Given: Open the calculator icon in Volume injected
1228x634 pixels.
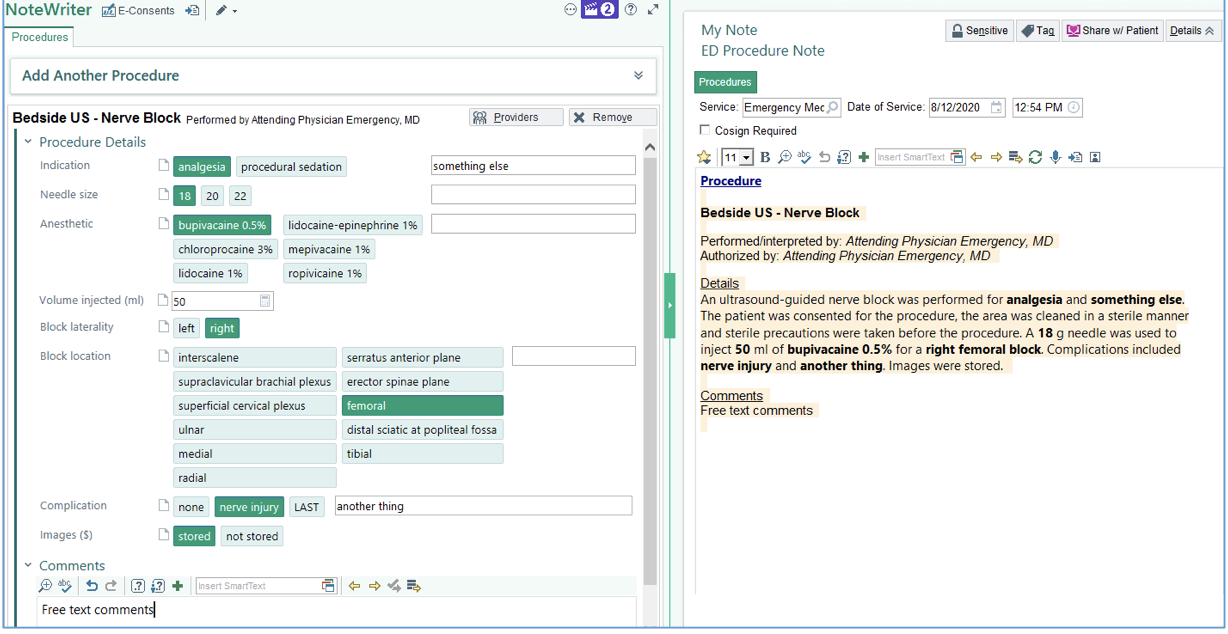Looking at the screenshot, I should [265, 301].
